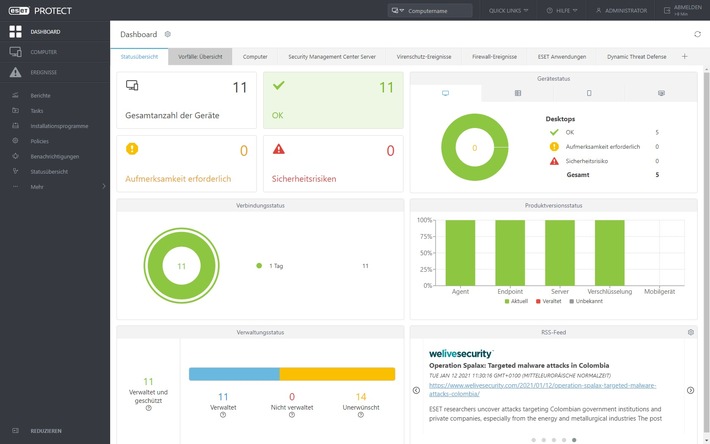Image resolution: width=710 pixels, height=444 pixels.
Task: Show next RSS feed article
Action: (691, 390)
